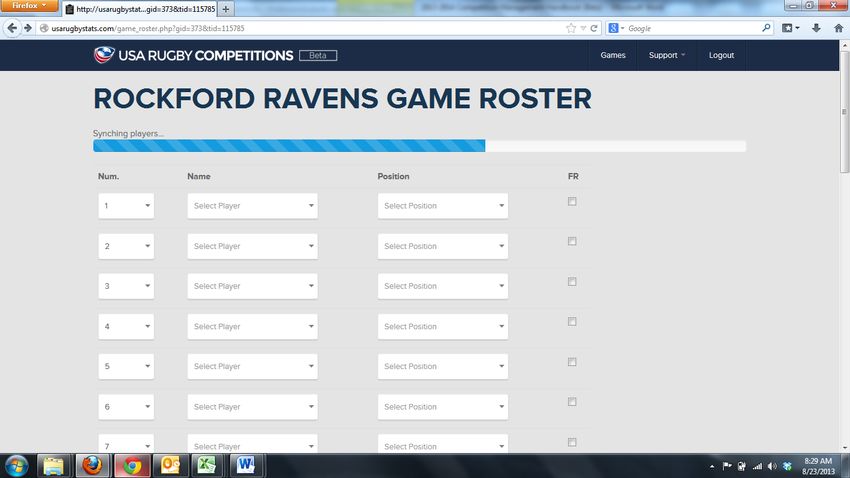Open the number dropdown showing 5
The width and height of the screenshot is (850, 478).
pyautogui.click(x=126, y=366)
